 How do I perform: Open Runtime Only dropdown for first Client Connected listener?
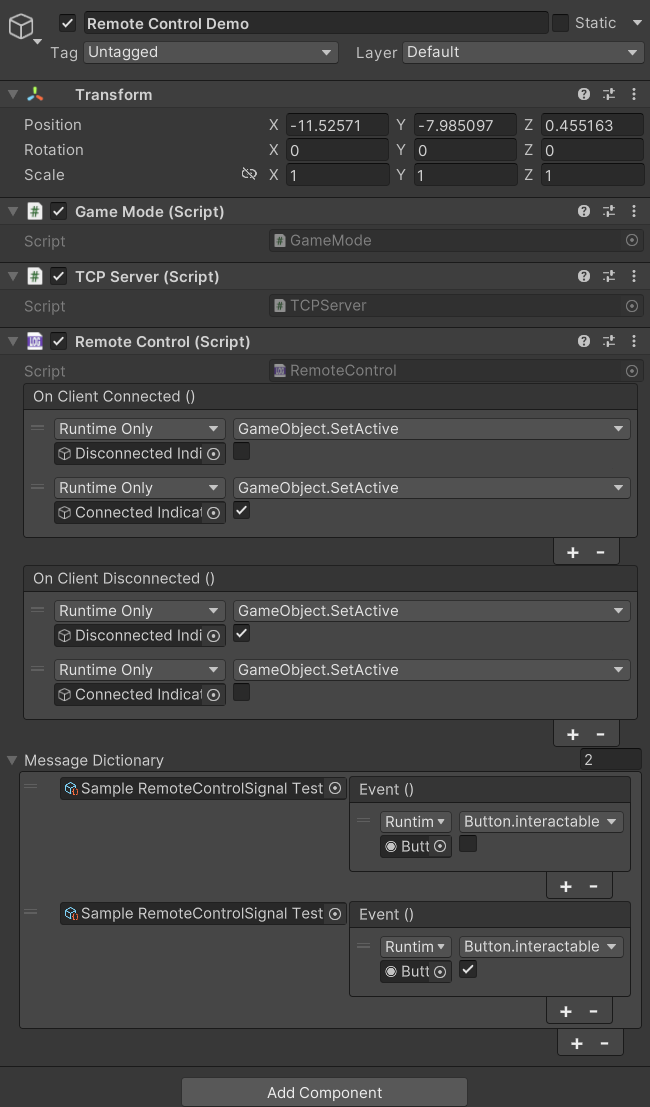point(140,429)
